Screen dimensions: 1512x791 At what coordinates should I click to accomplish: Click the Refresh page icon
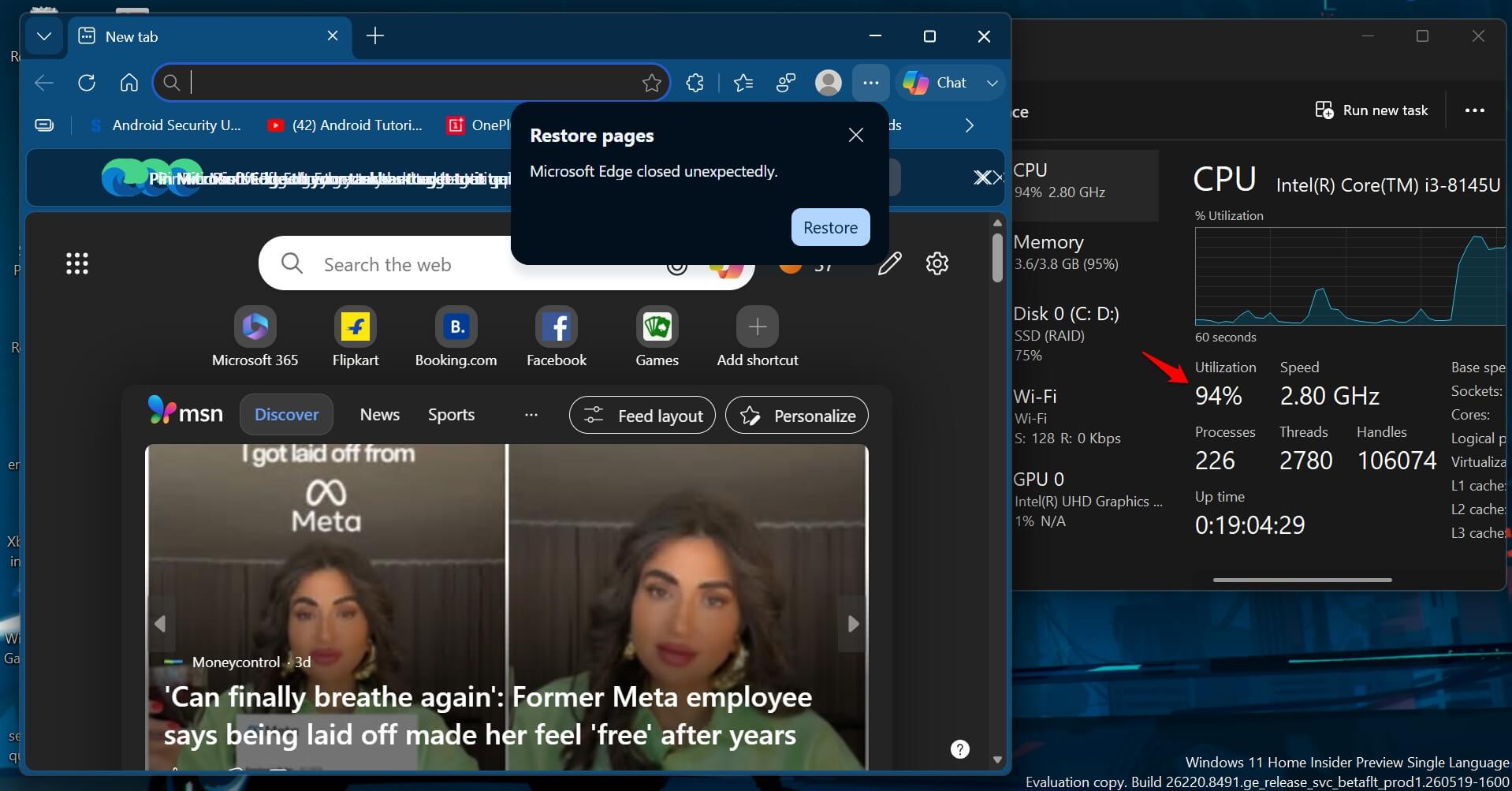point(87,83)
